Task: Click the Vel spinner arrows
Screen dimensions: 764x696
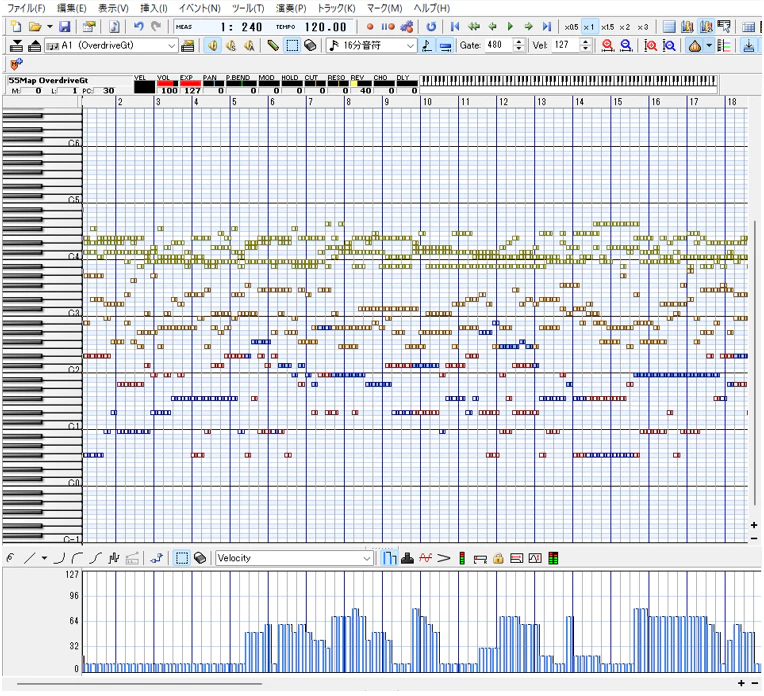Action: tap(586, 45)
